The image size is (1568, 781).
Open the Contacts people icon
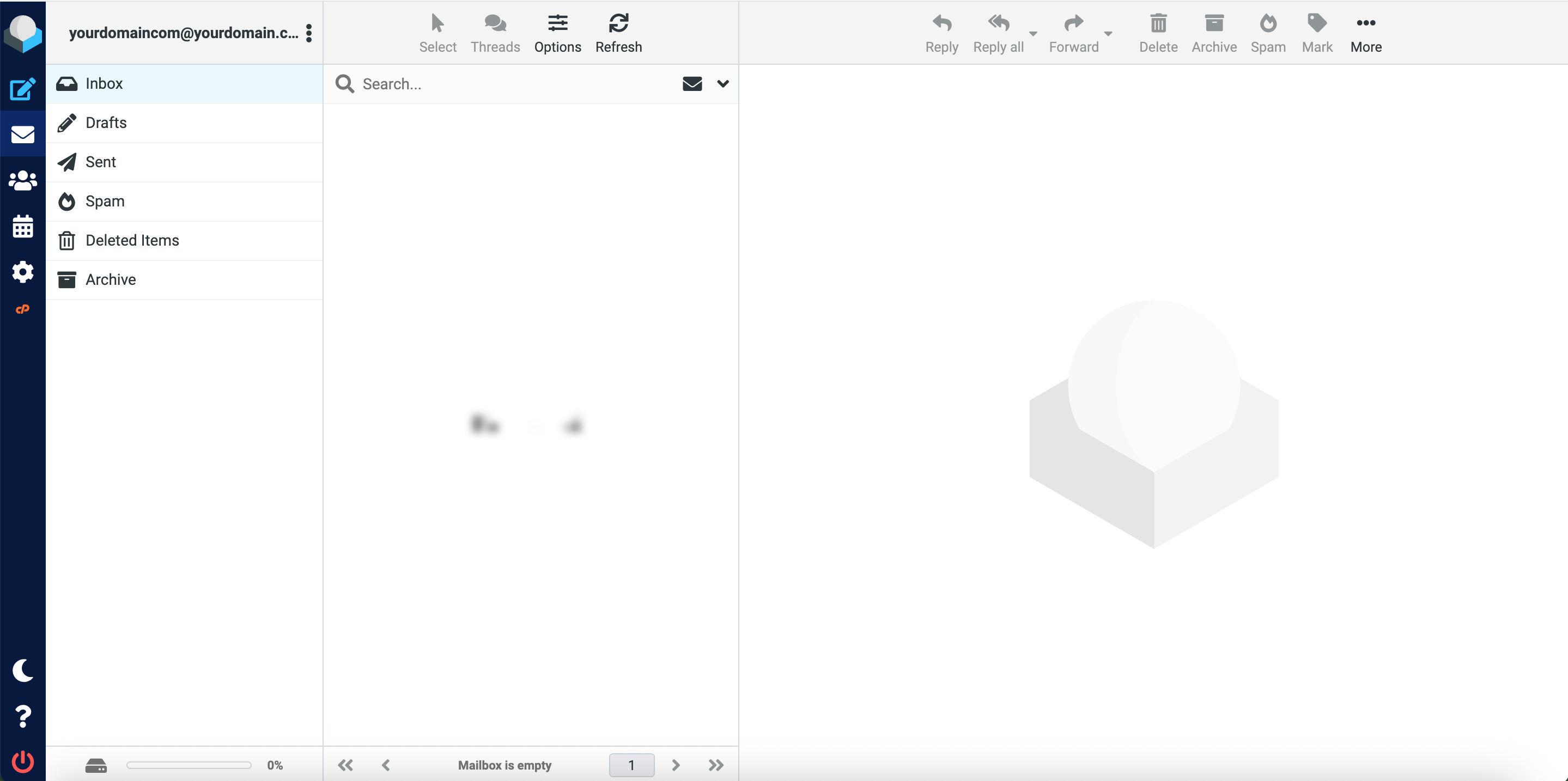pos(22,181)
